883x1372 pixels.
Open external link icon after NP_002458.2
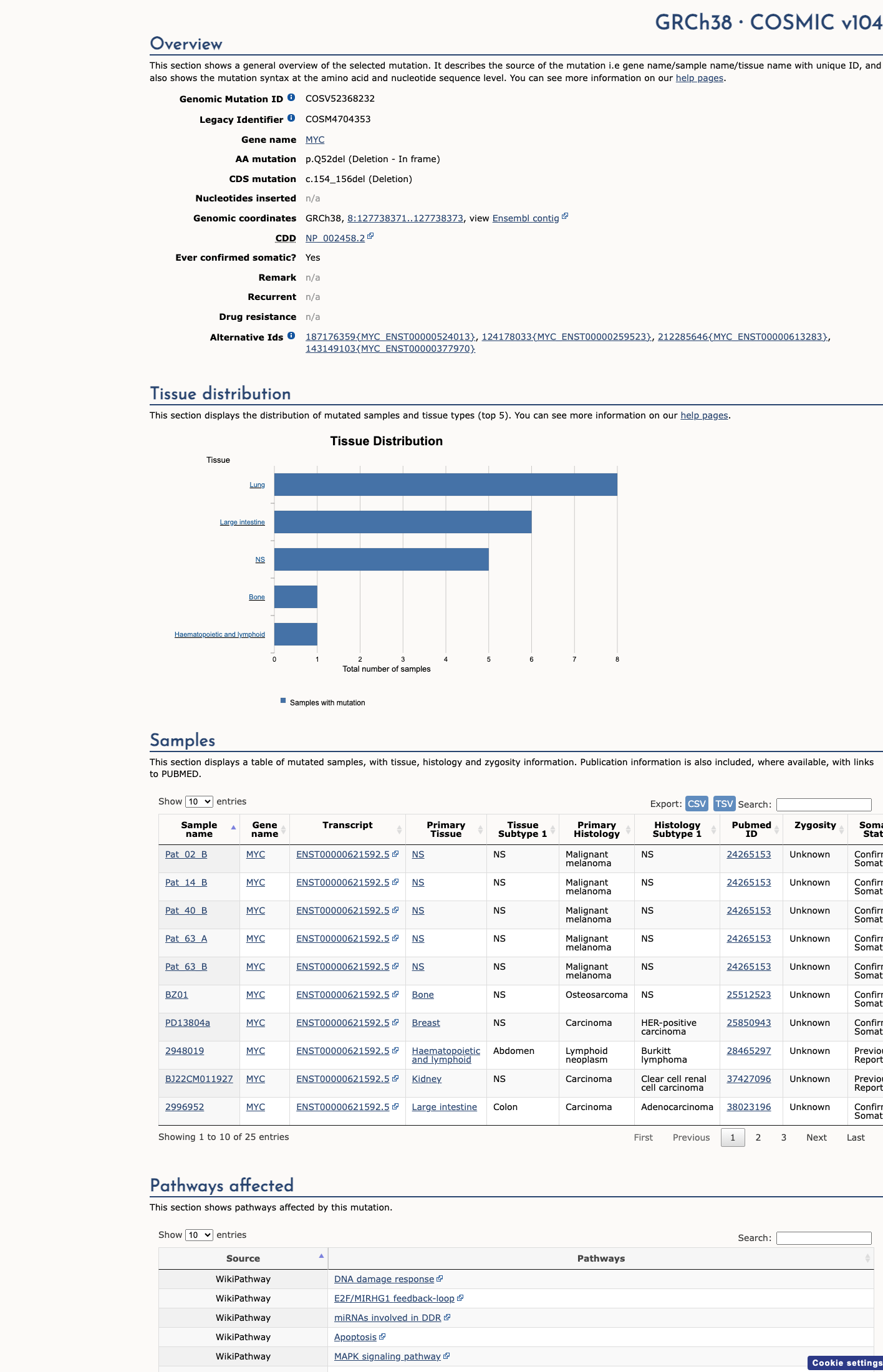(x=370, y=236)
